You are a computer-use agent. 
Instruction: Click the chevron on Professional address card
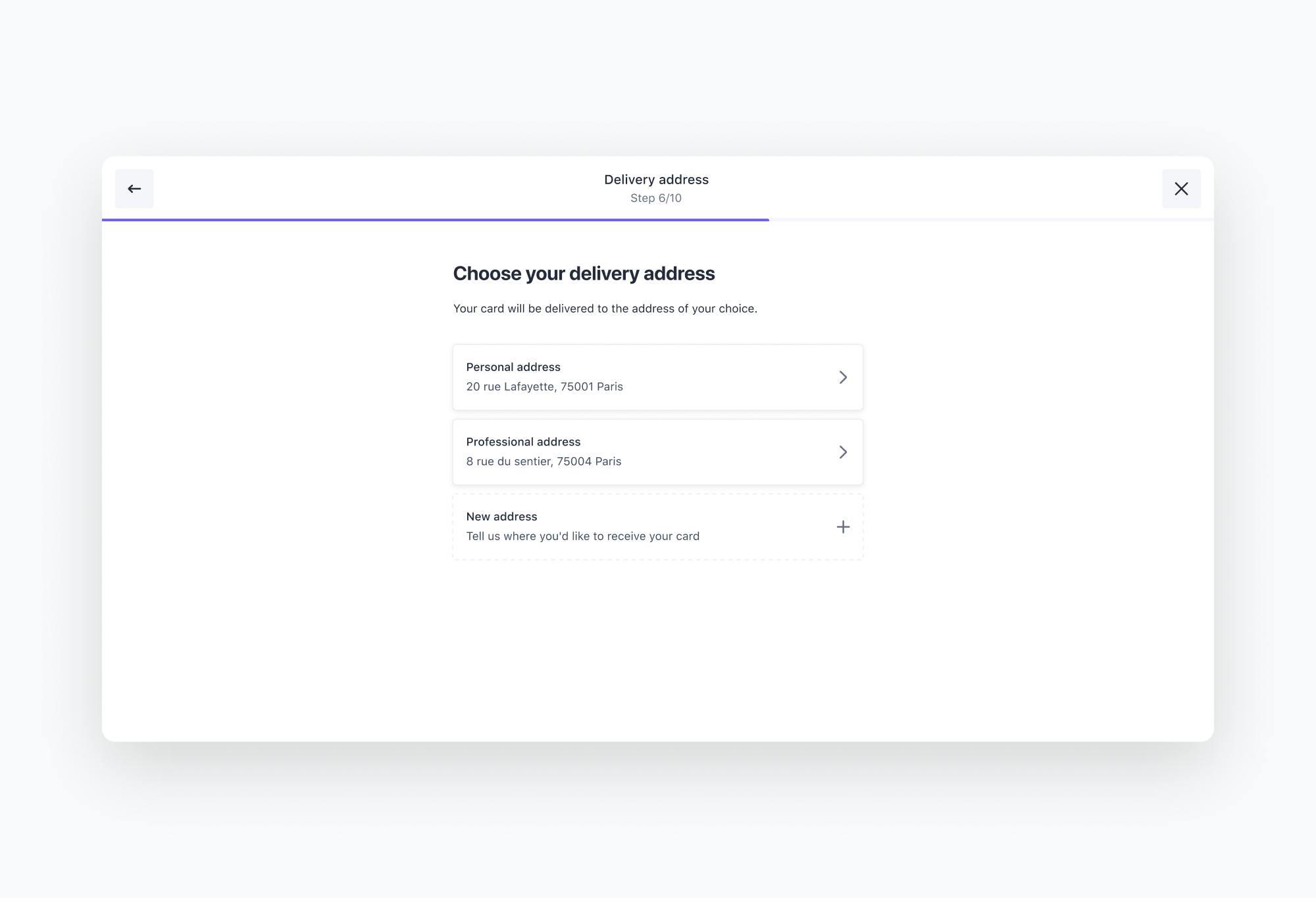pyautogui.click(x=843, y=452)
